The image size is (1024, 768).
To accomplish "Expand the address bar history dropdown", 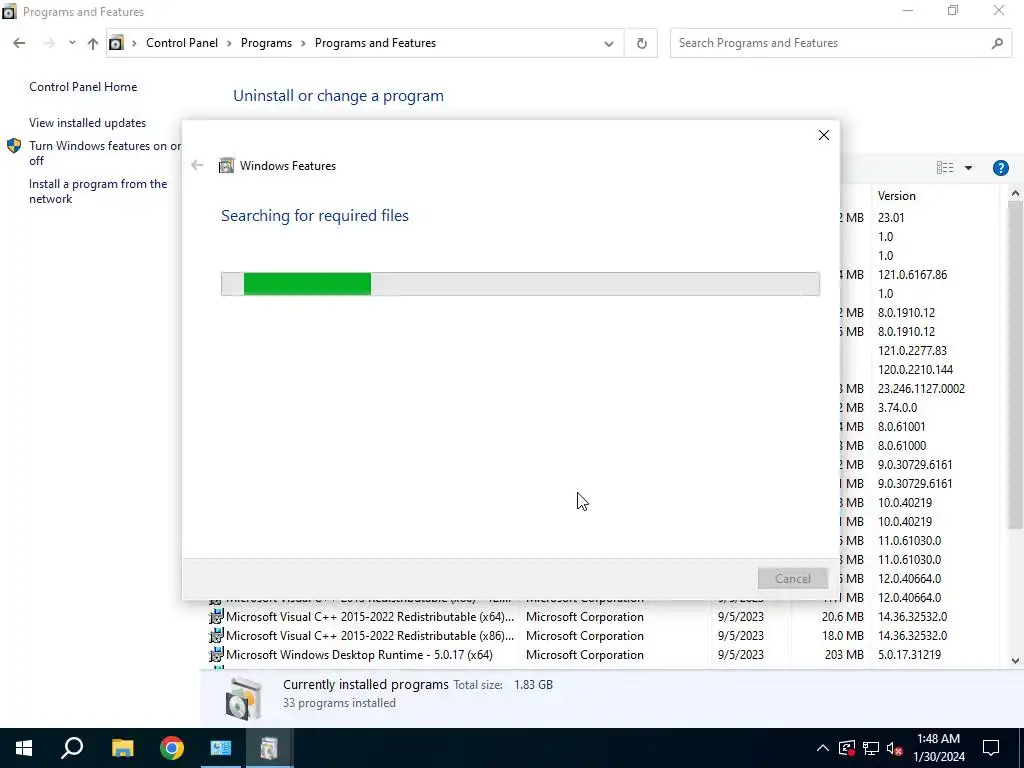I will pyautogui.click(x=609, y=44).
